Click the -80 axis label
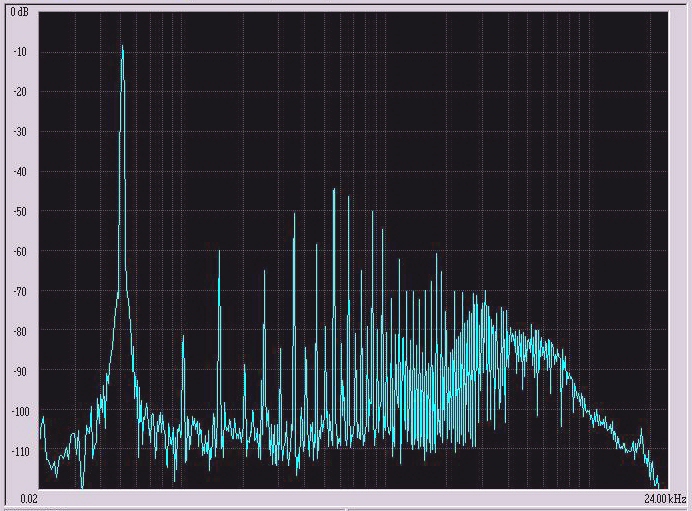 (x=20, y=331)
